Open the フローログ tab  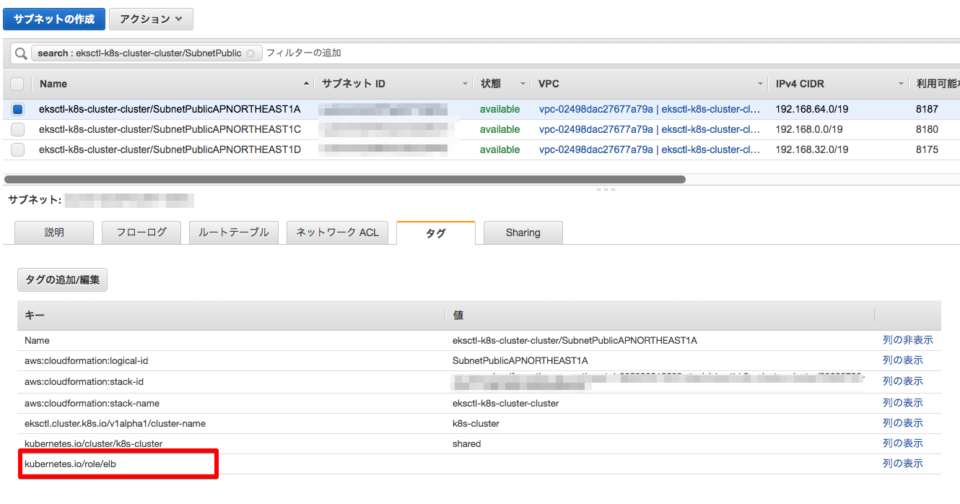[141, 232]
